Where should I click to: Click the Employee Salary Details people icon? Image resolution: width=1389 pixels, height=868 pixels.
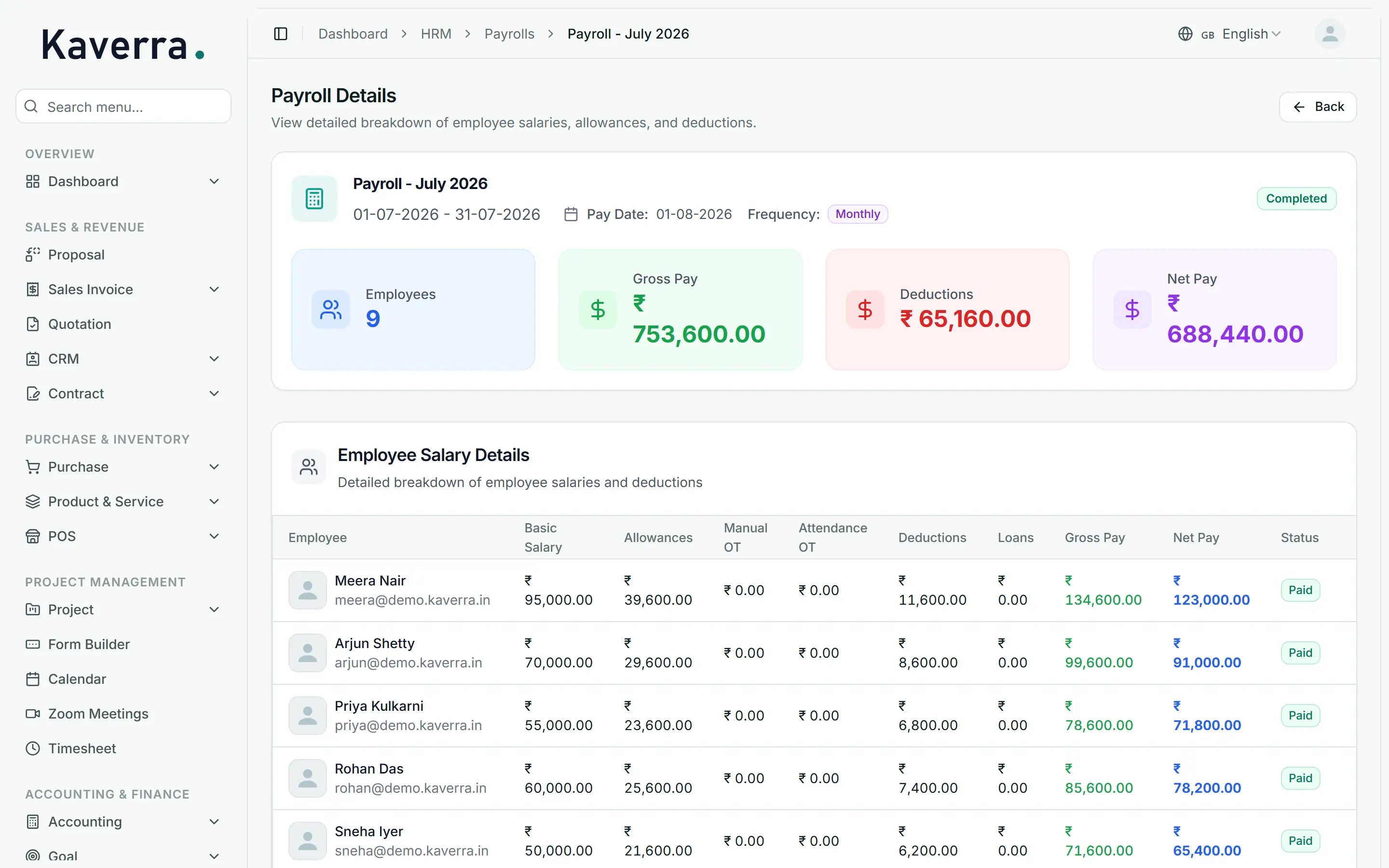309,467
